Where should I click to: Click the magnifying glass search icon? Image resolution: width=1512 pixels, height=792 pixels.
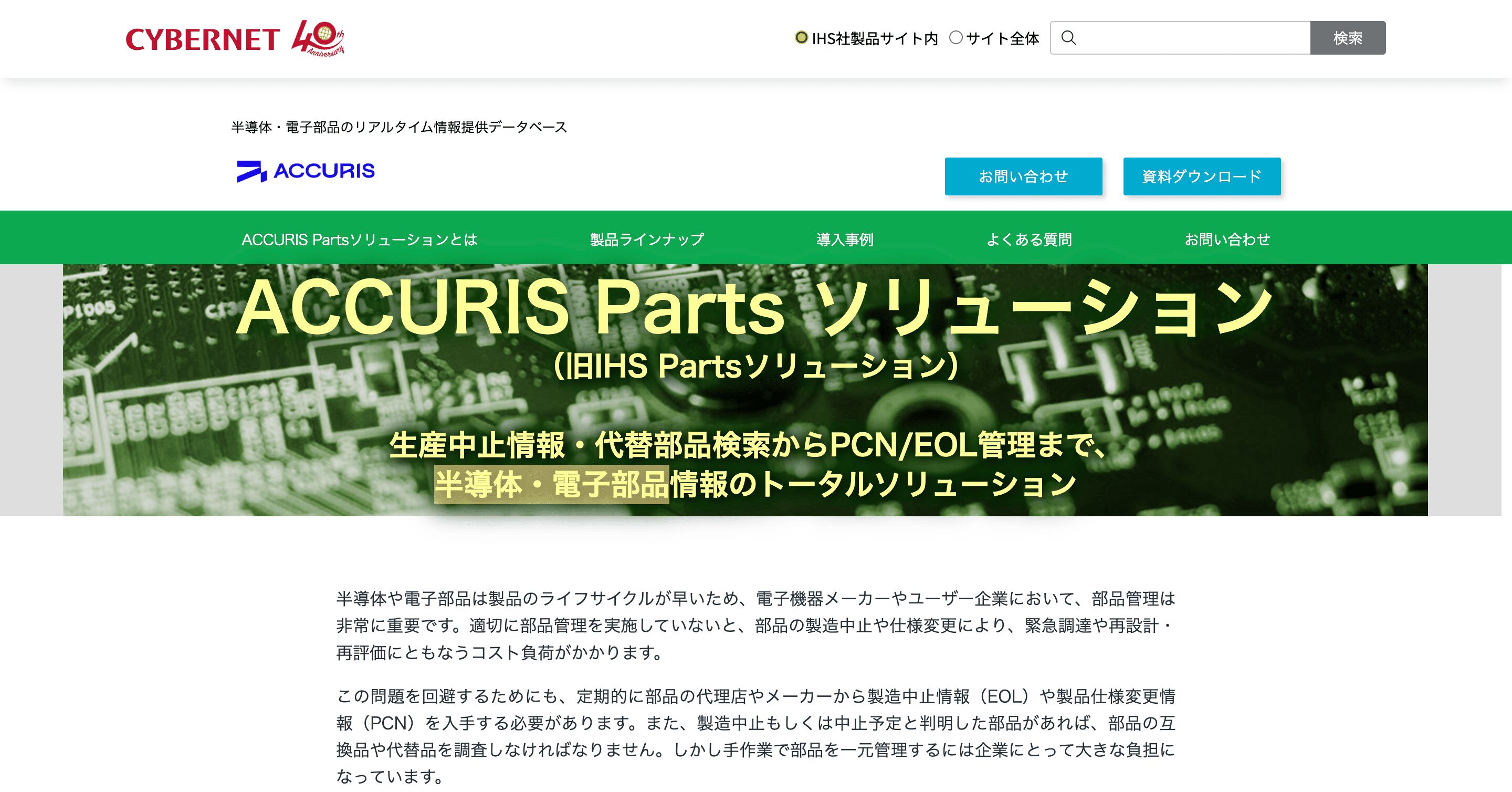(1069, 38)
